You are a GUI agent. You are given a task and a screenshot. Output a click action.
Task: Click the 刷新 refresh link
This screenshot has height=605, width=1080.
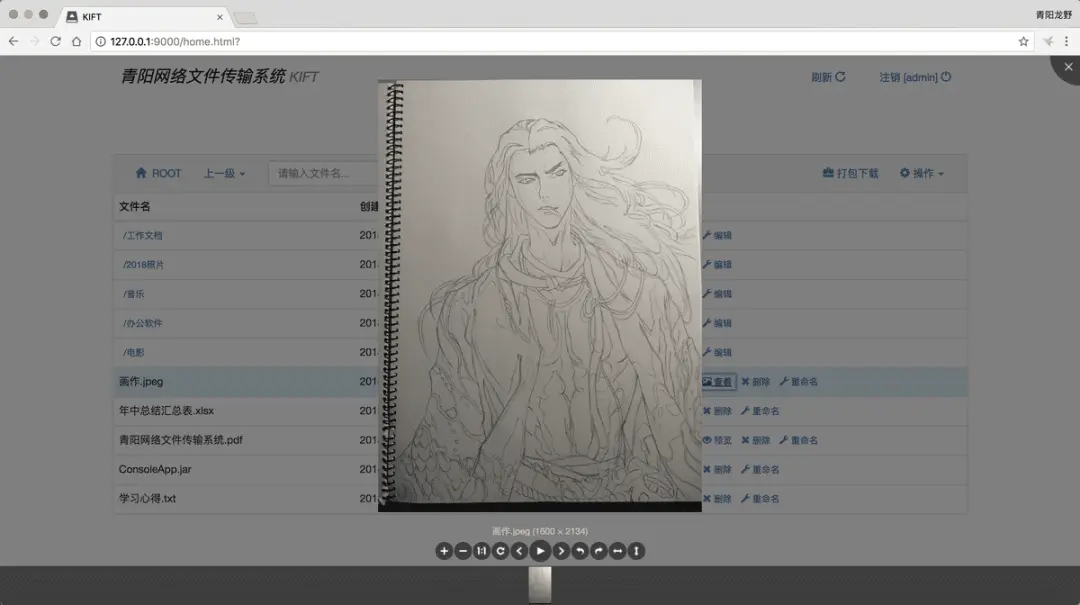pyautogui.click(x=828, y=77)
